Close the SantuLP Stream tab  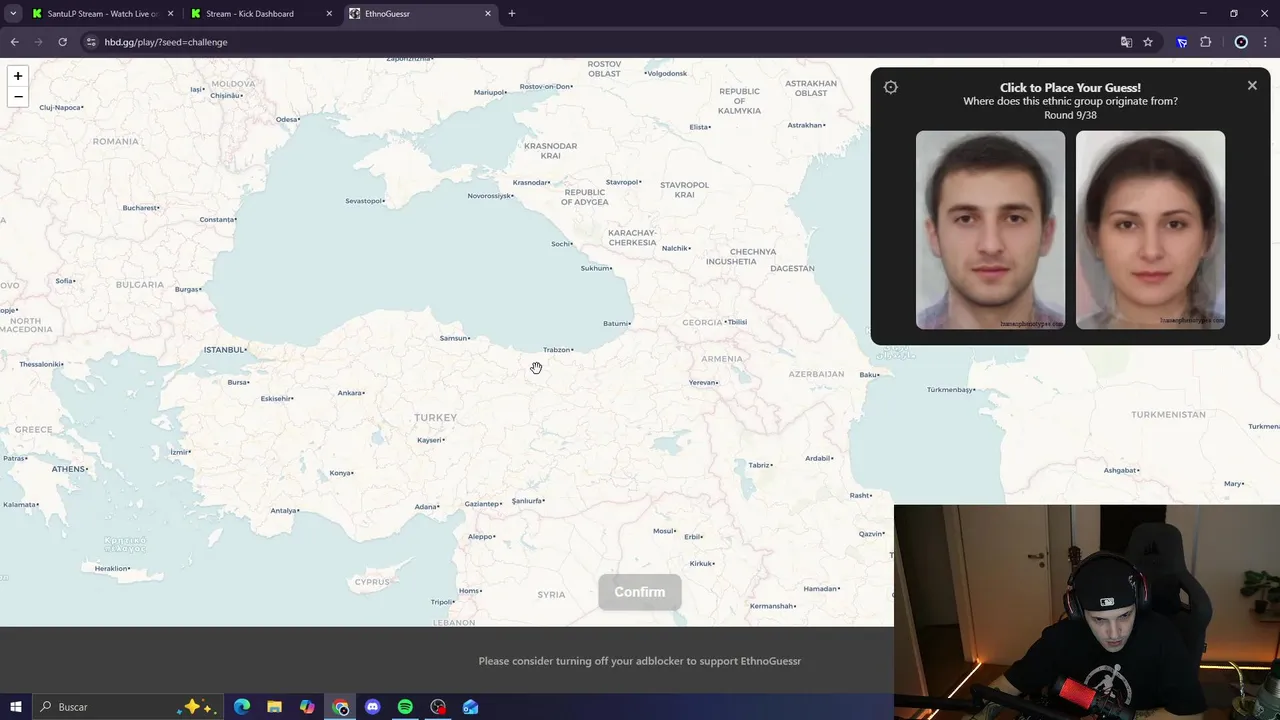point(170,14)
